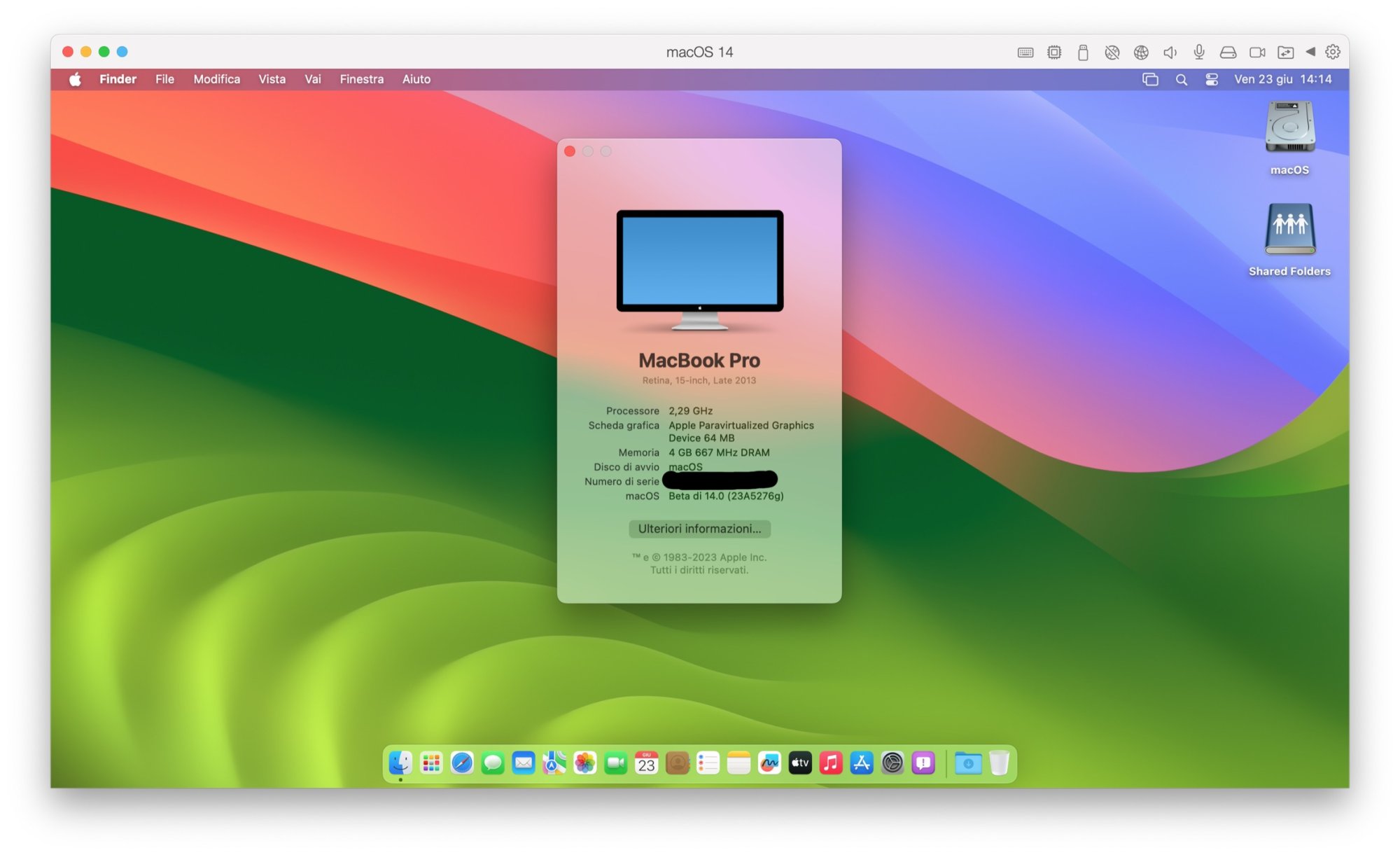Click the Beta di 14.0 (23A5276g) text
This screenshot has width=1400, height=855.
pyautogui.click(x=726, y=496)
